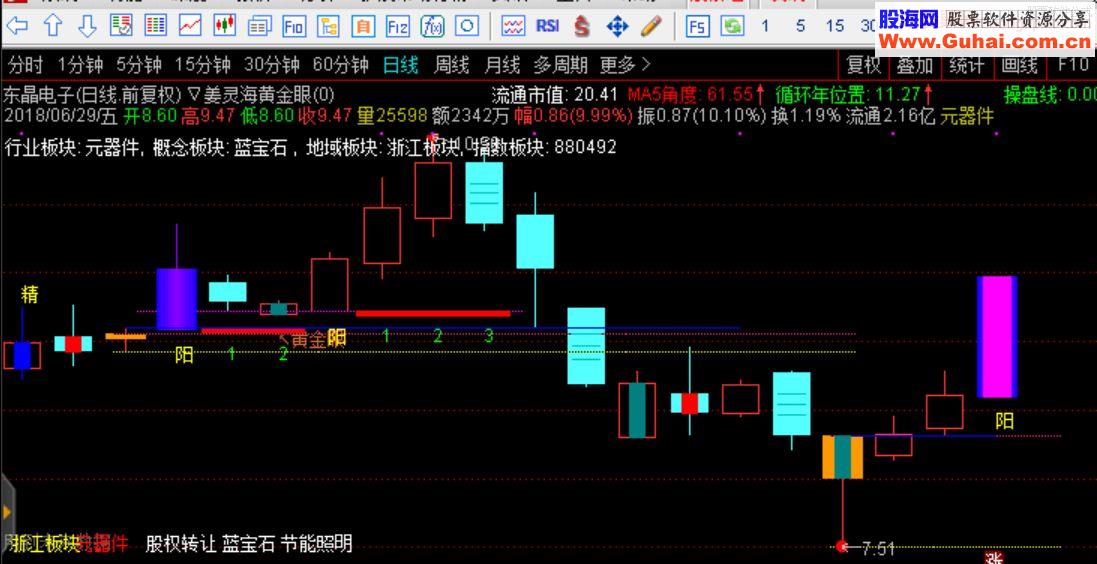Click the index sector code 880492

(x=585, y=148)
